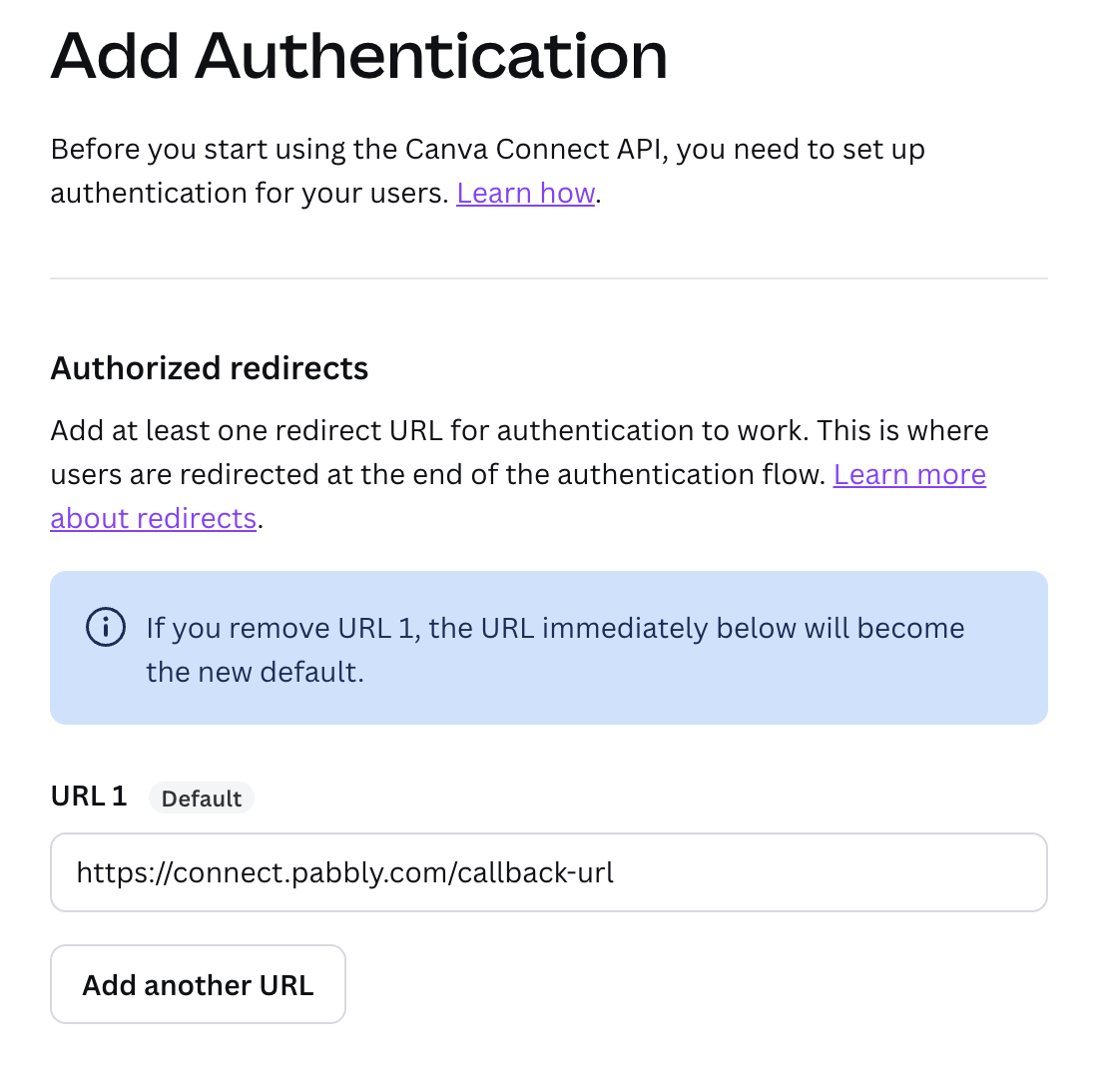Open the "about redirects" link text
The width and height of the screenshot is (1120, 1082).
153,518
